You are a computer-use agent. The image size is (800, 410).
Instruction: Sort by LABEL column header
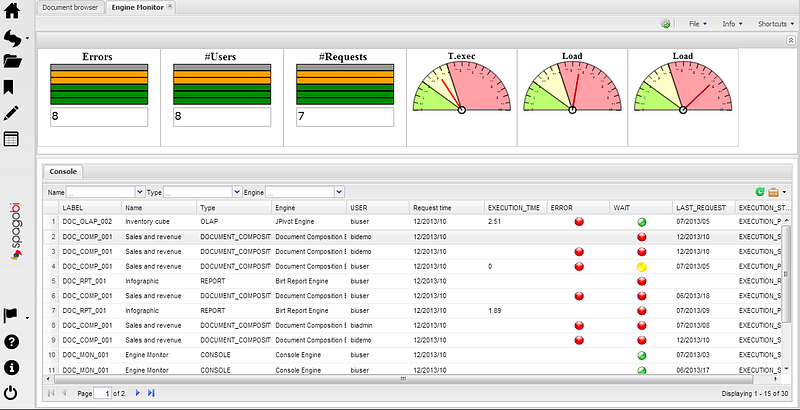pyautogui.click(x=90, y=208)
